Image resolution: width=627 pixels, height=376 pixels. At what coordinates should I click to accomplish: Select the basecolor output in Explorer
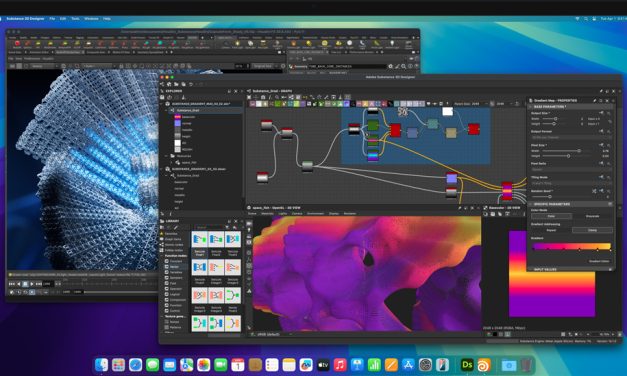point(189,117)
